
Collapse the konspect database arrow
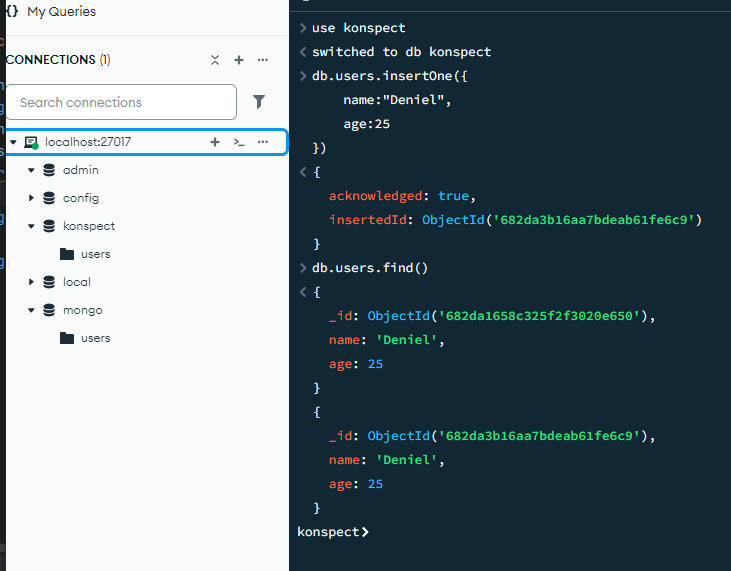pyautogui.click(x=31, y=227)
